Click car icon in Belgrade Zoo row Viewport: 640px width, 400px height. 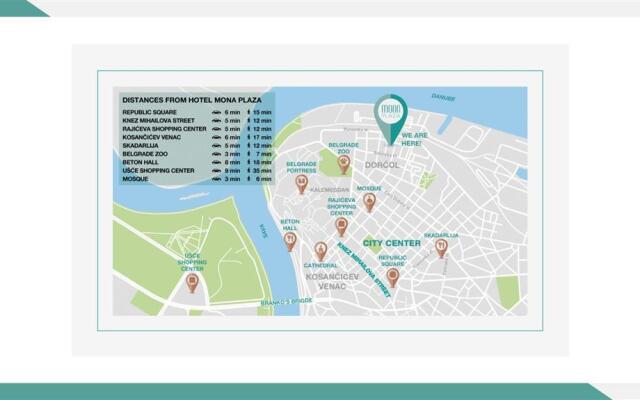point(216,154)
